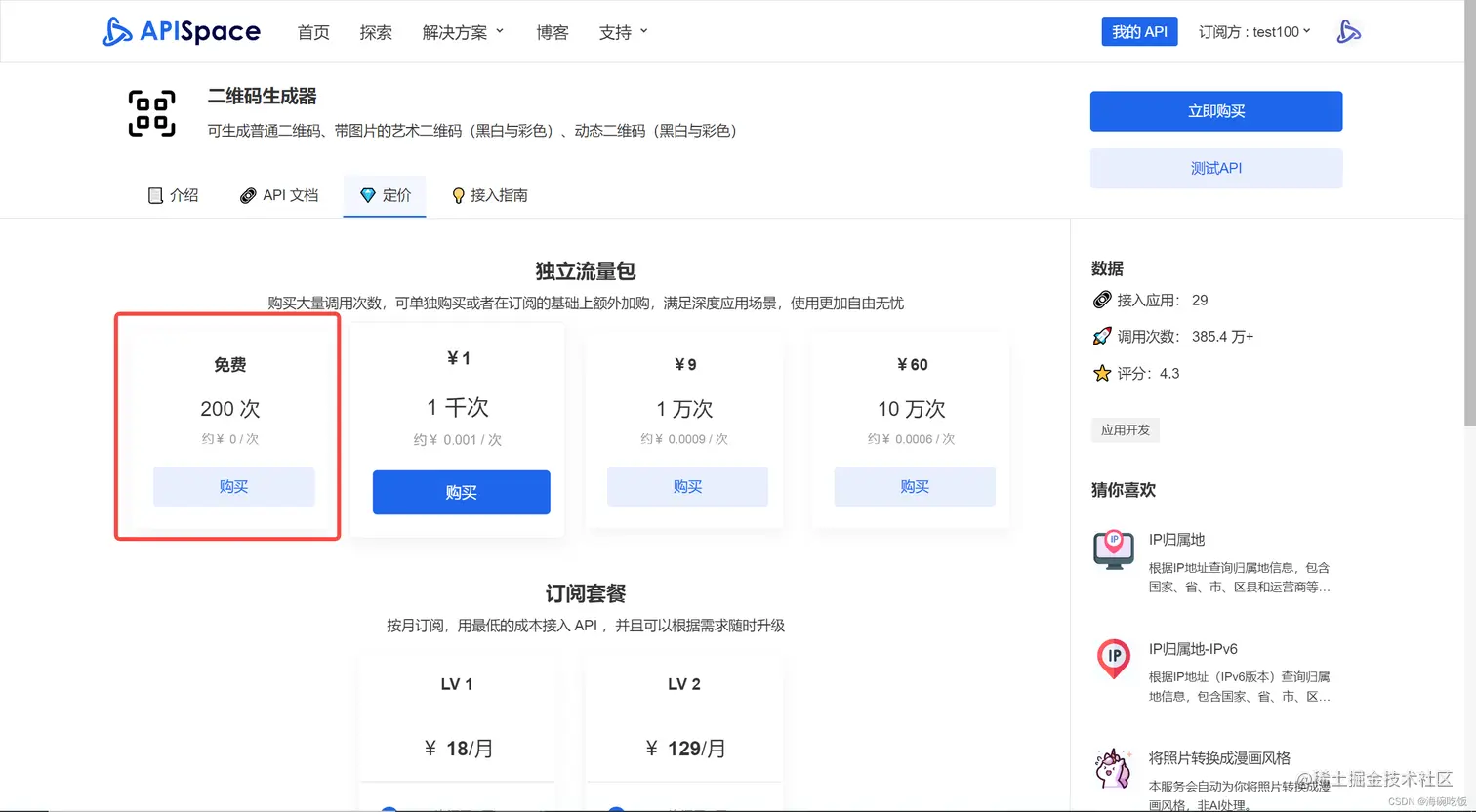The image size is (1476, 812).
Task: Click the QR code generator product icon
Action: (x=151, y=112)
